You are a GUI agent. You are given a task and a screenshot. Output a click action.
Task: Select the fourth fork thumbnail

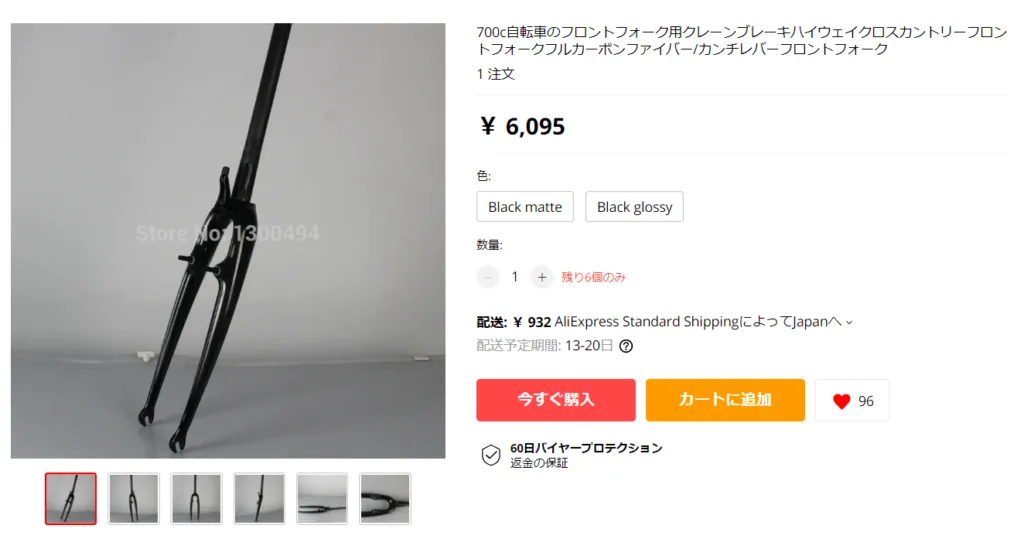[x=259, y=498]
